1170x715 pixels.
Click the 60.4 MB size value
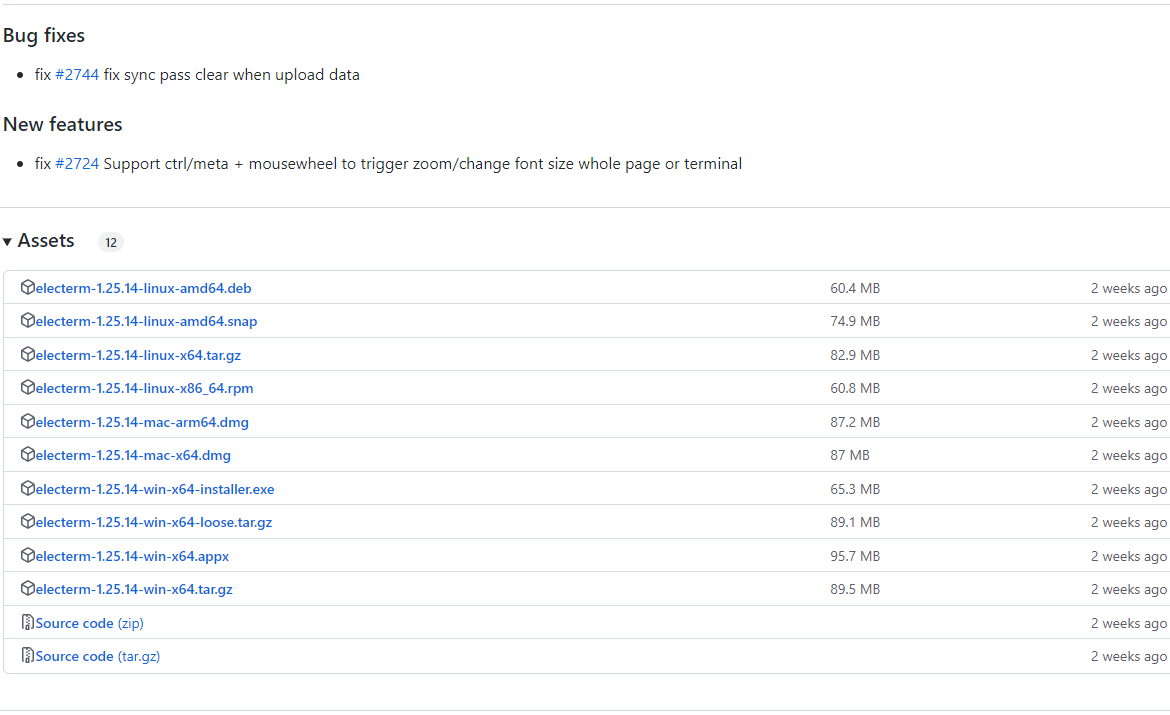click(855, 288)
